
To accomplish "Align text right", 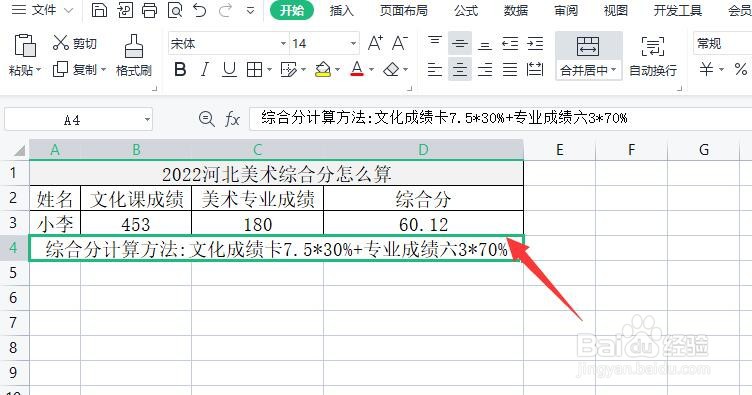I will pos(485,70).
